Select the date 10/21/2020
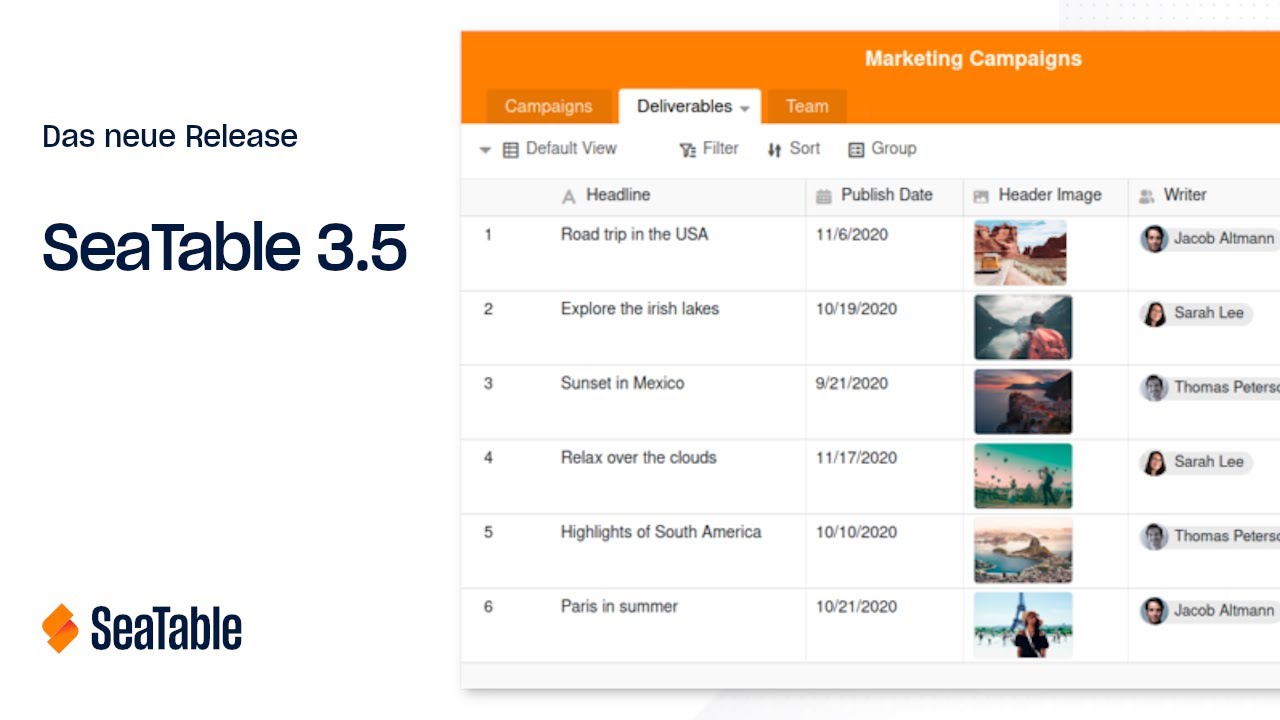Image resolution: width=1280 pixels, height=720 pixels. point(856,606)
